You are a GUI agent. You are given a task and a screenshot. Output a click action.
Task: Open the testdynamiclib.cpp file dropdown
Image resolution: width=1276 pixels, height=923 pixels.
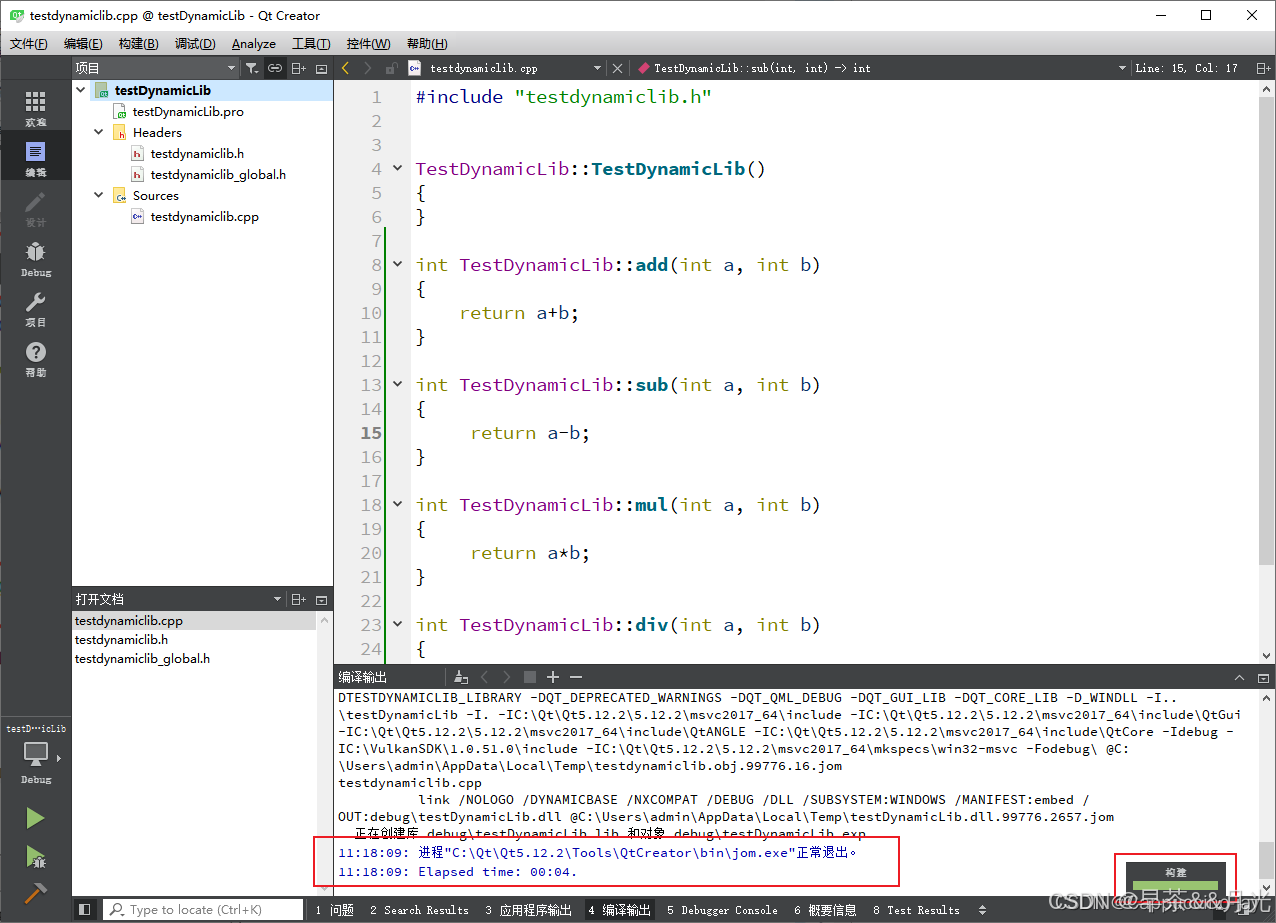pyautogui.click(x=505, y=68)
